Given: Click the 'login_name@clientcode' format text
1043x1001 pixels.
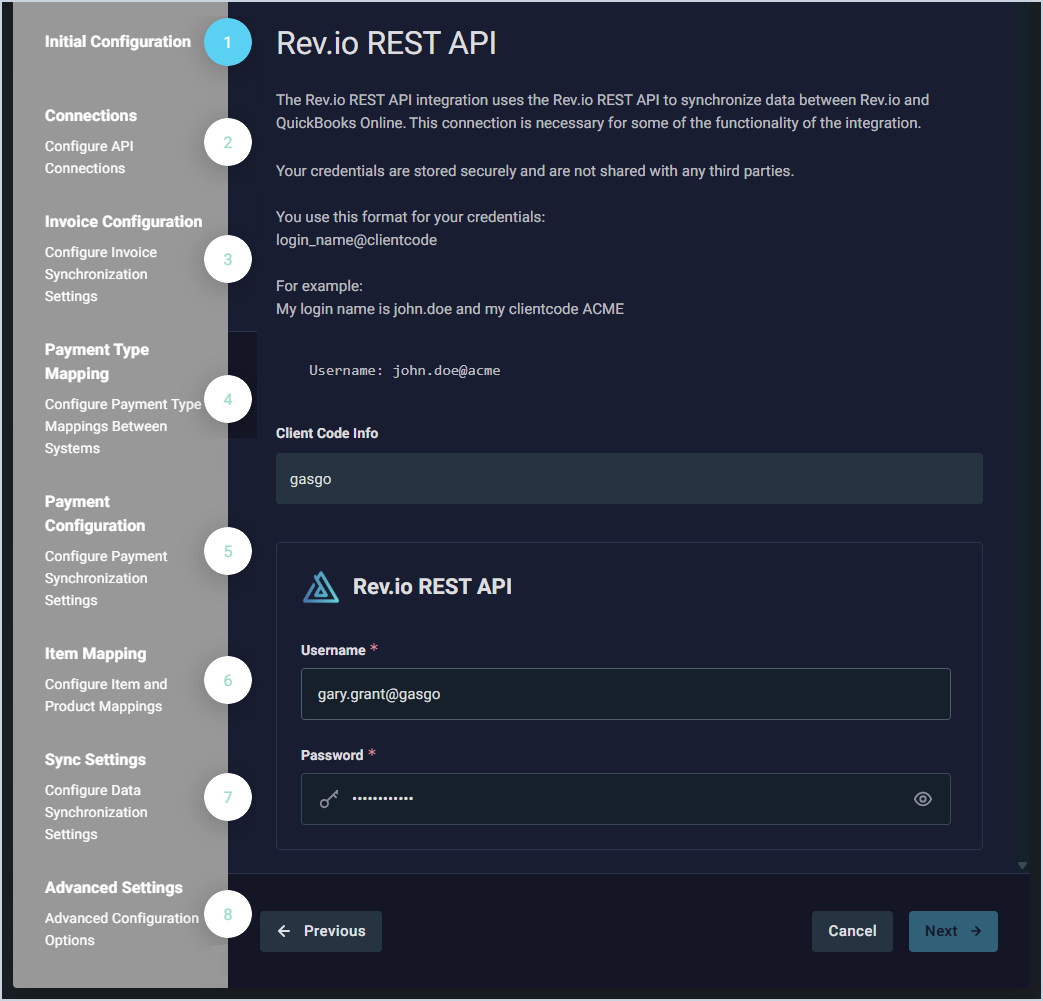Looking at the screenshot, I should point(357,240).
